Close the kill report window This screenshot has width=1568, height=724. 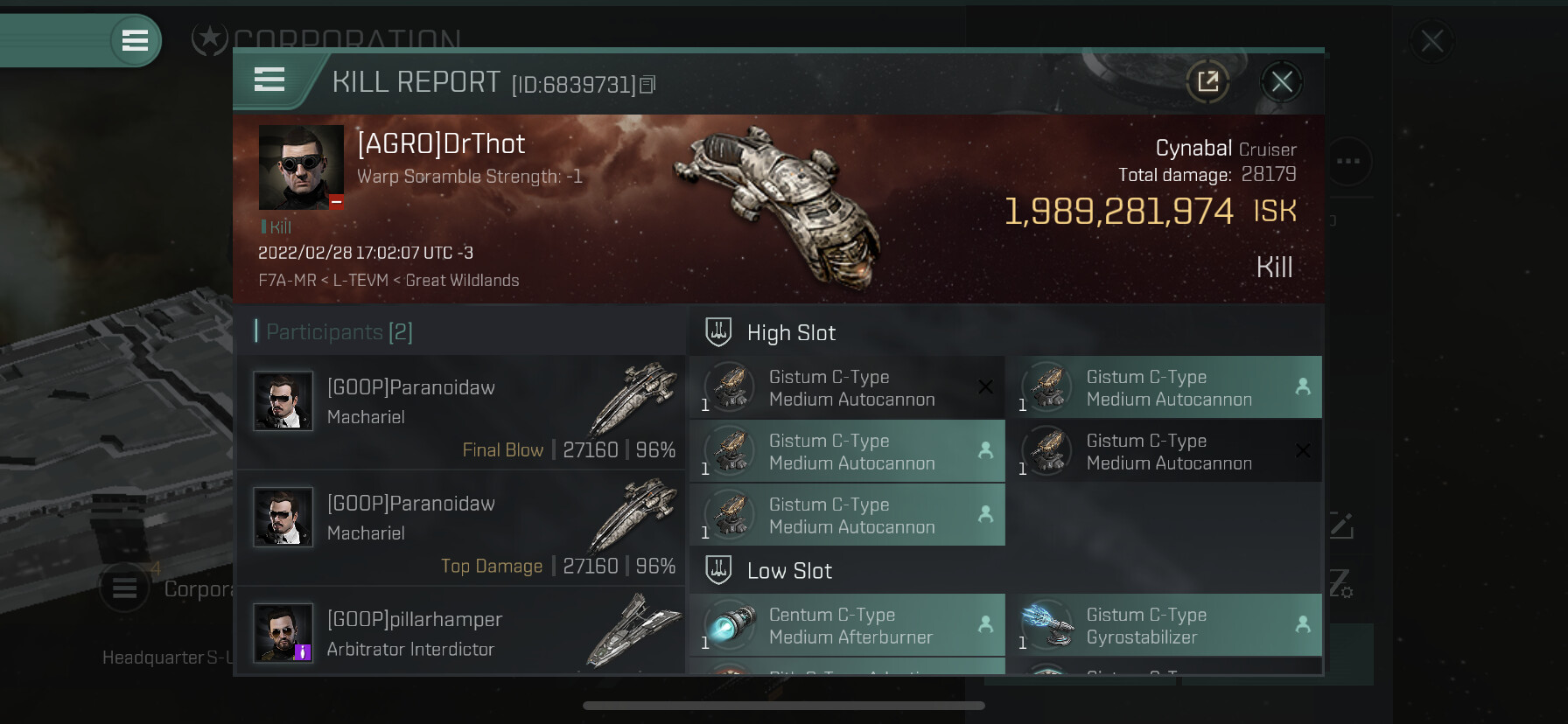point(1282,82)
